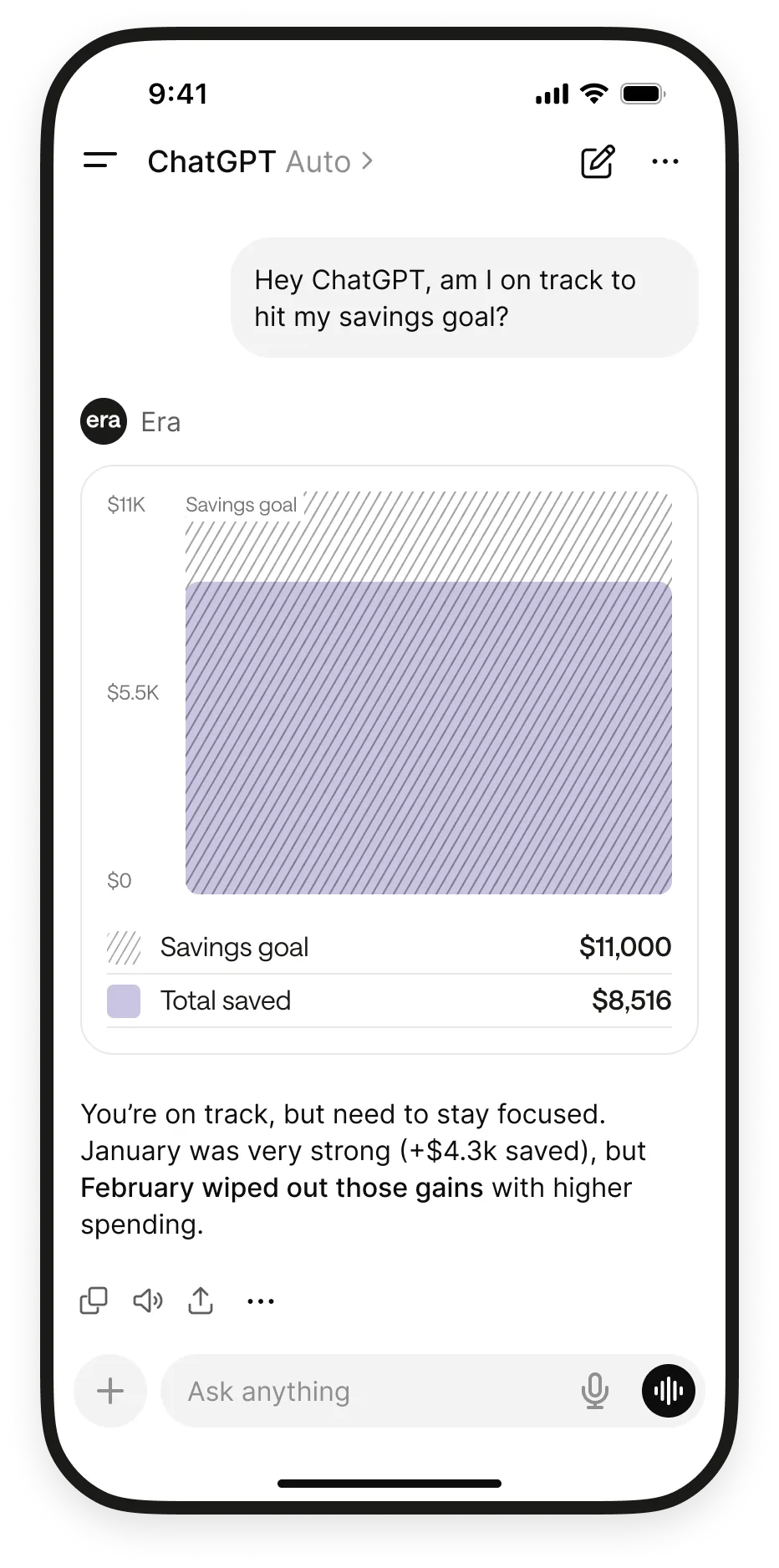Play response aloud with speaker icon
The width and height of the screenshot is (779, 1568).
click(x=148, y=1301)
